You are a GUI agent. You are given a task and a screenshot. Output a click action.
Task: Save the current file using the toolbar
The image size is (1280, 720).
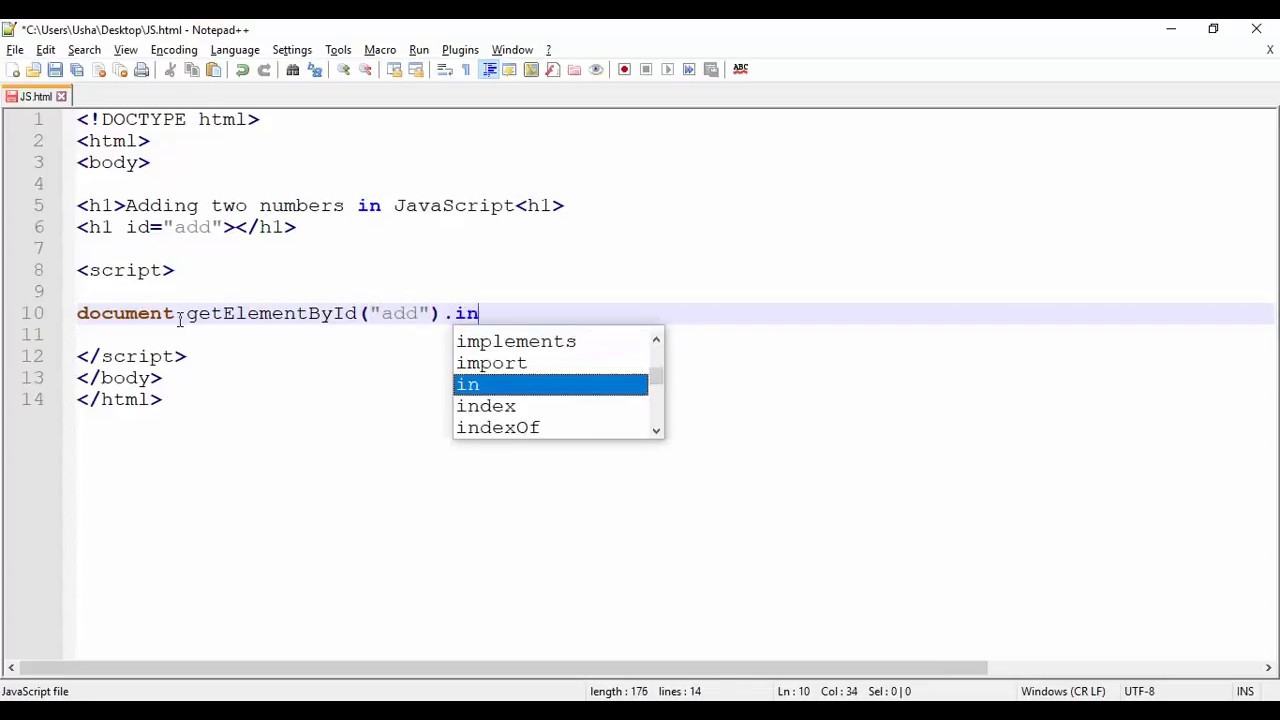tap(55, 70)
